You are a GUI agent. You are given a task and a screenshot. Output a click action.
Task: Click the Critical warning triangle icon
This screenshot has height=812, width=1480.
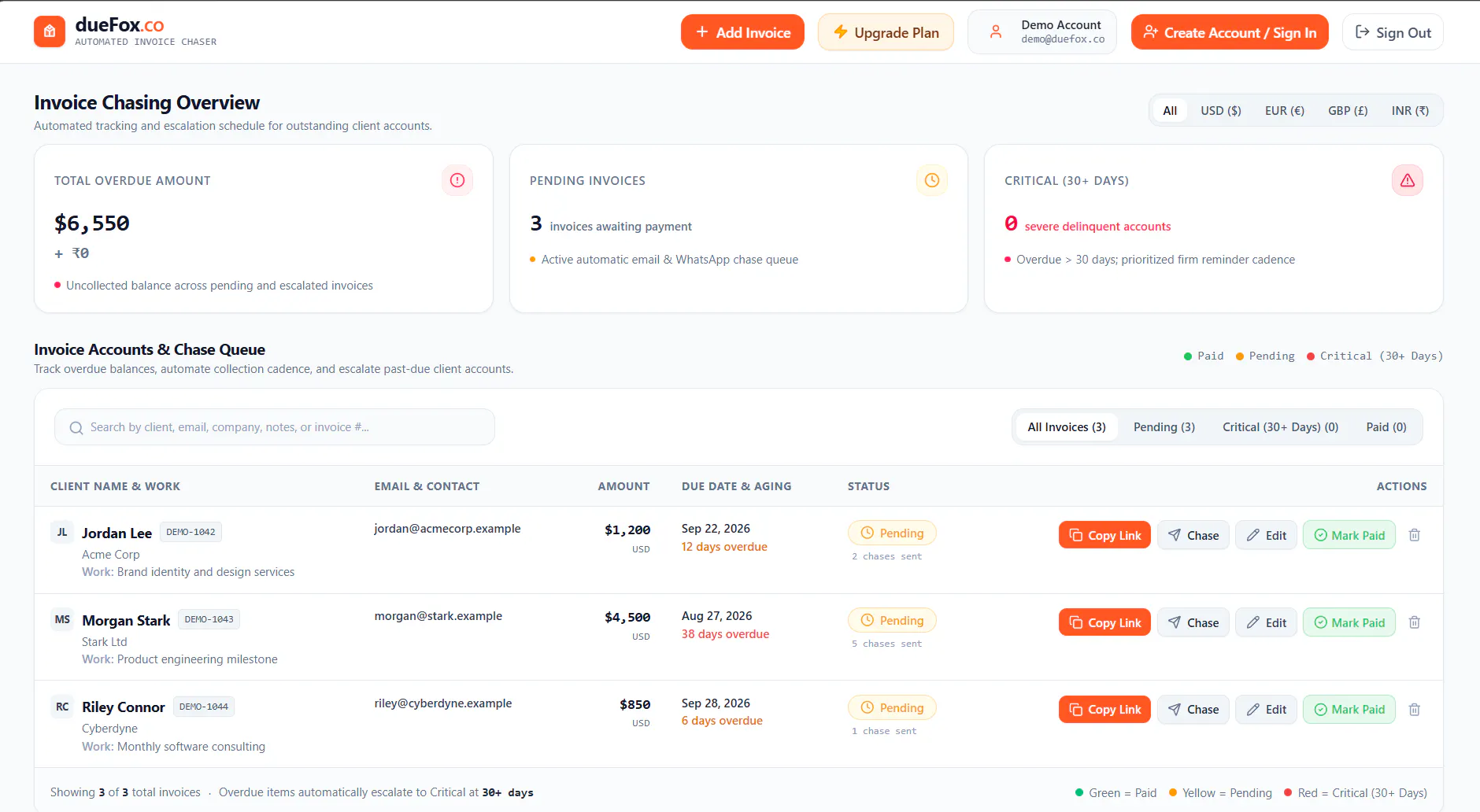point(1408,180)
